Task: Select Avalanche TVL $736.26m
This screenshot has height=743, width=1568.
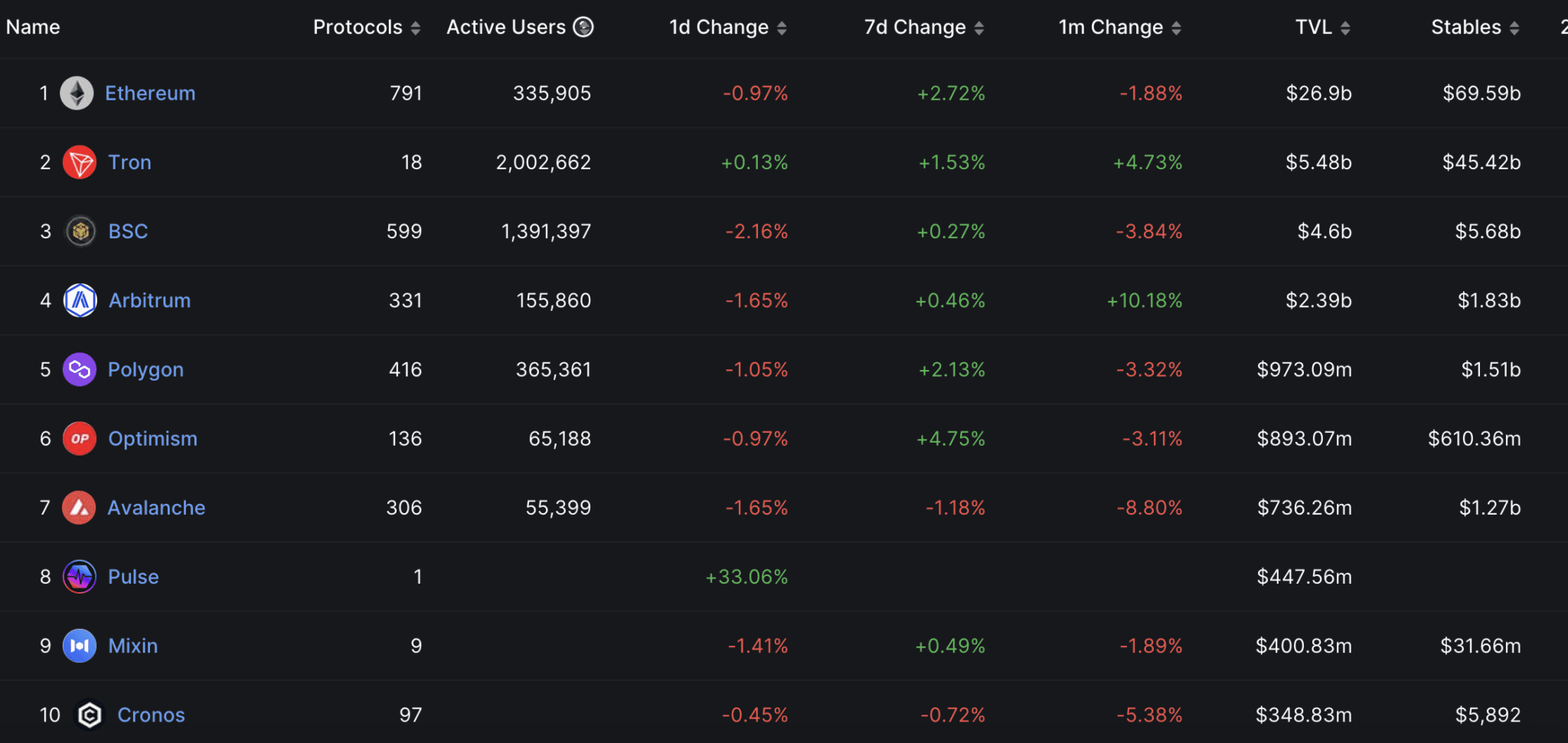Action: click(x=1305, y=508)
